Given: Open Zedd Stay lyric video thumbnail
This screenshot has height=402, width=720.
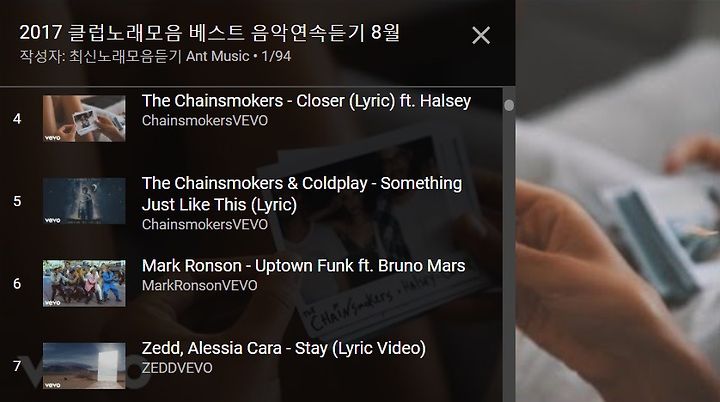Looking at the screenshot, I should click(x=84, y=366).
